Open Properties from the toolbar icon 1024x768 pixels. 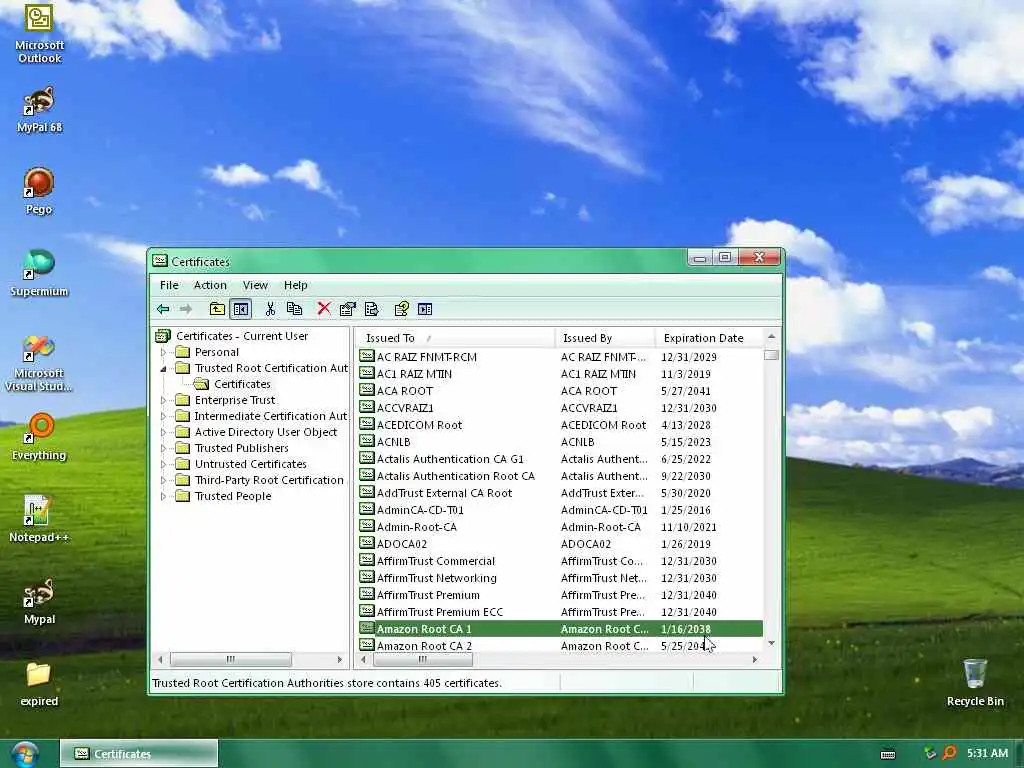pyautogui.click(x=347, y=309)
